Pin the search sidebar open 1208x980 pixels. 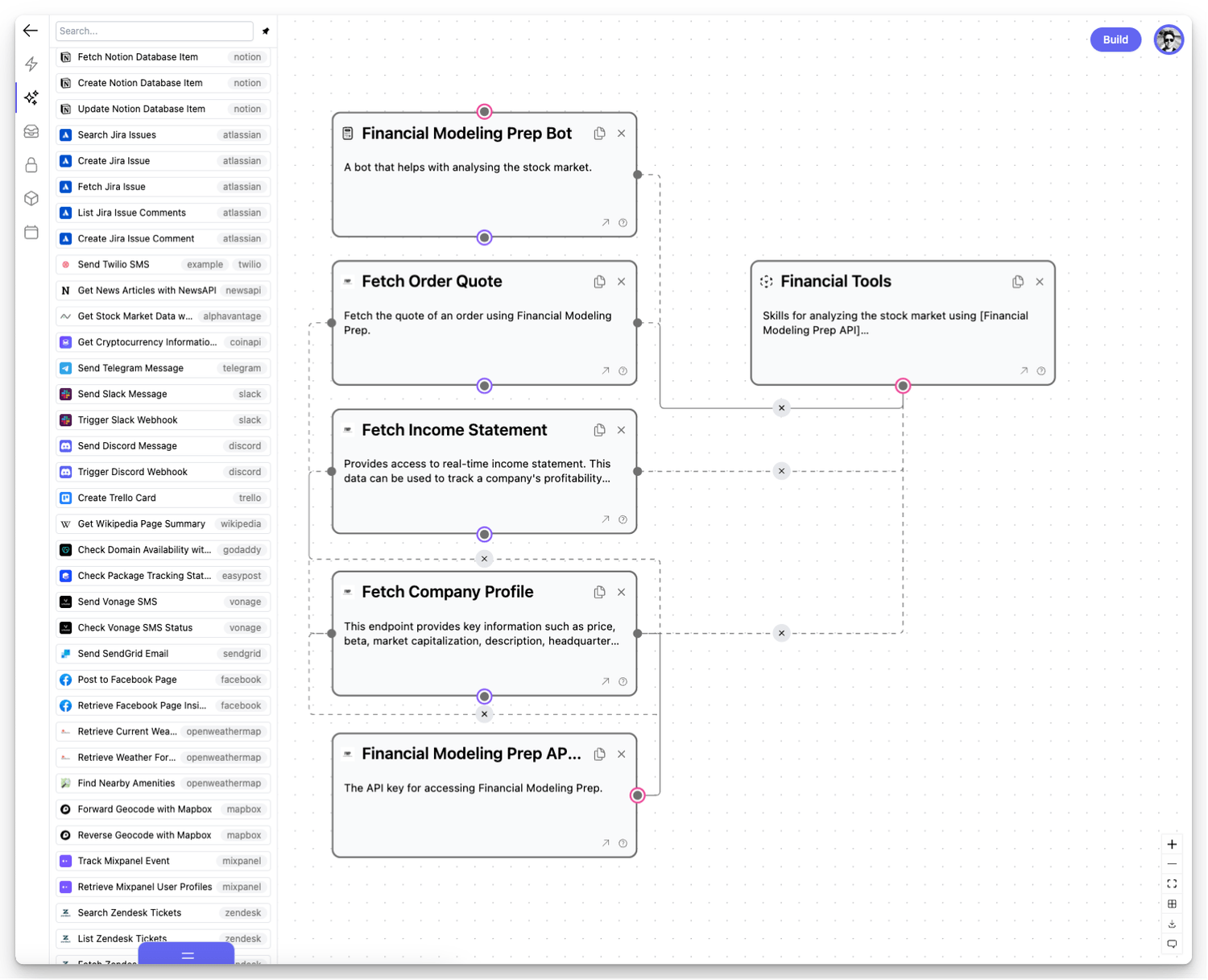tap(266, 31)
